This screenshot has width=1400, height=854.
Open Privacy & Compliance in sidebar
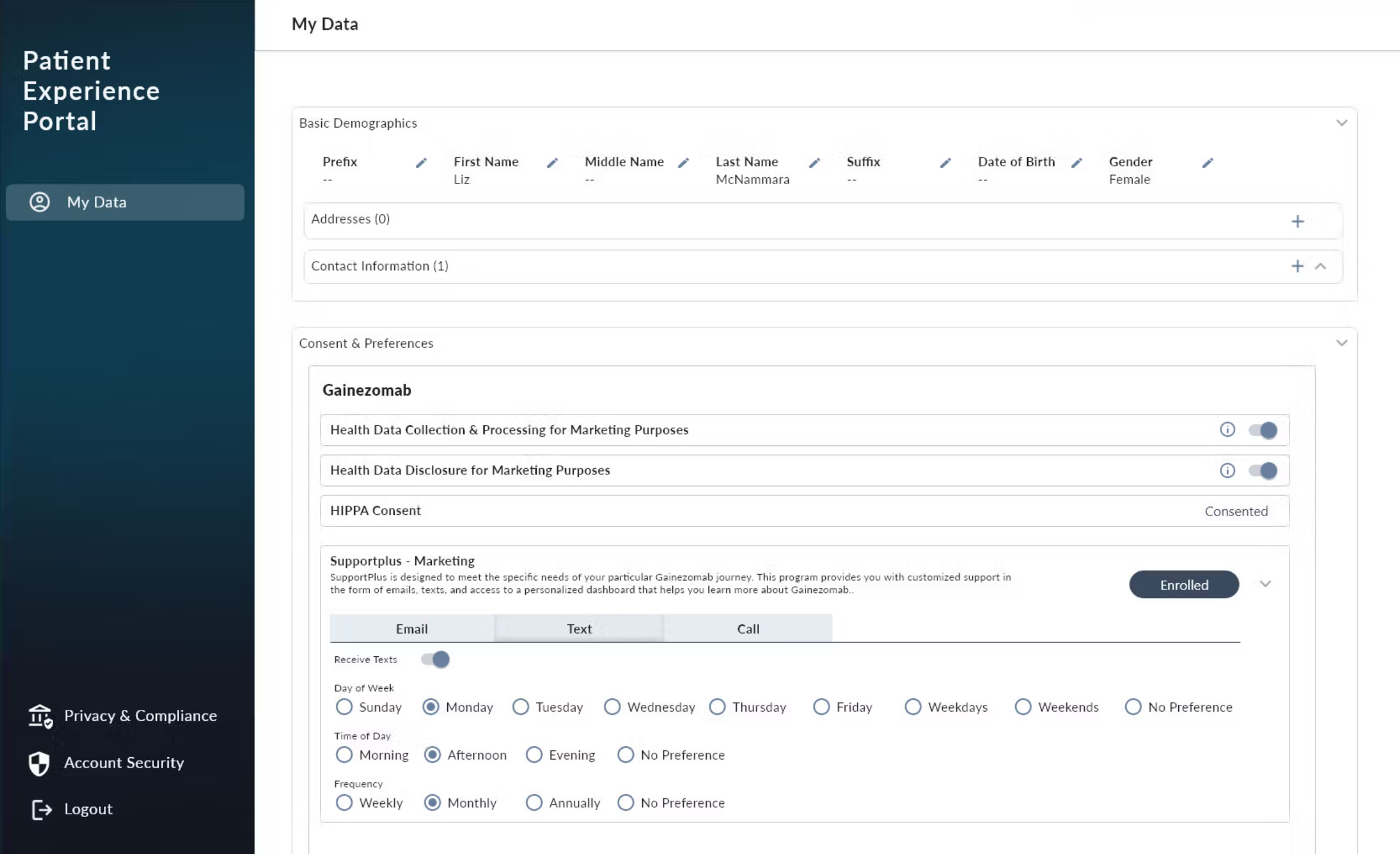140,715
